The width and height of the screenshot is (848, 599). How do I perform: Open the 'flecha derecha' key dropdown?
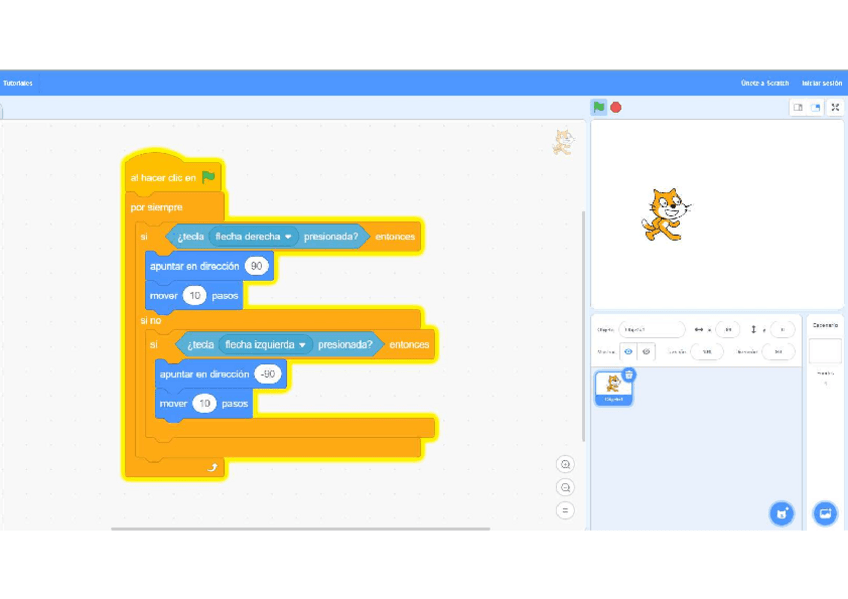(x=254, y=236)
